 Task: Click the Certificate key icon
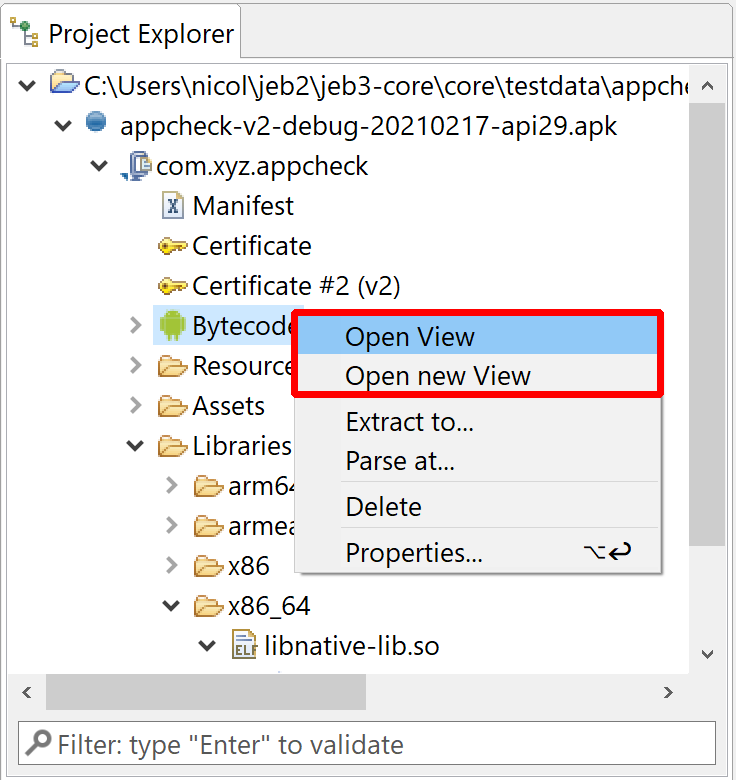tap(172, 246)
